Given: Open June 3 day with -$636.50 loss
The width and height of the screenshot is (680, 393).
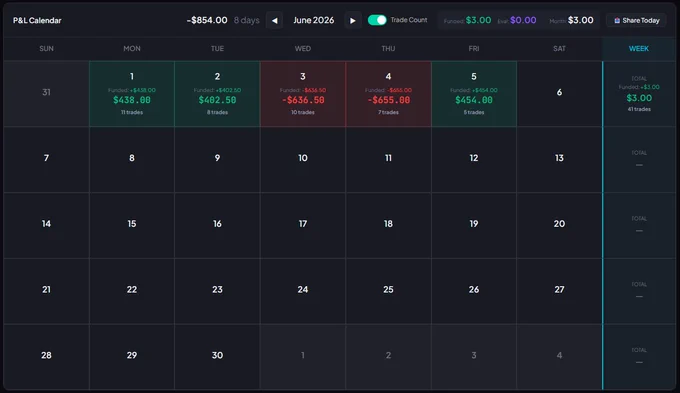Looking at the screenshot, I should [303, 94].
